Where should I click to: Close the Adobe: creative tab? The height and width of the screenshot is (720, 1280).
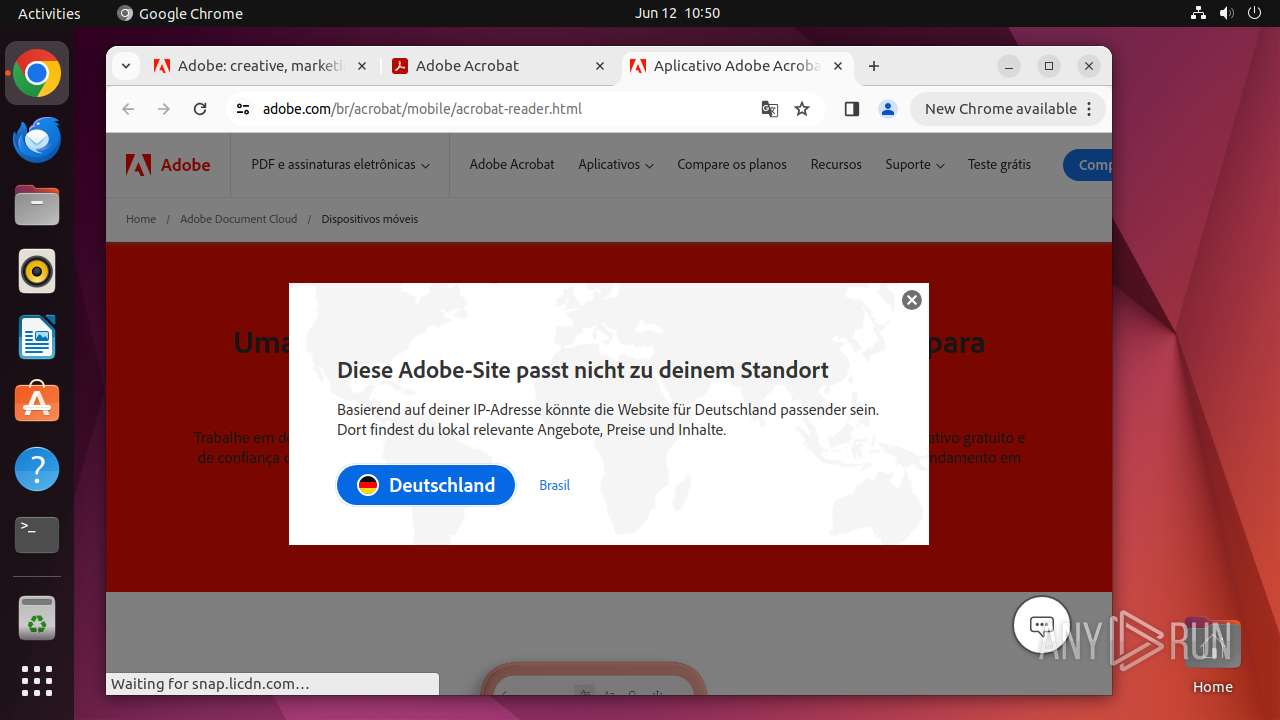click(x=362, y=66)
